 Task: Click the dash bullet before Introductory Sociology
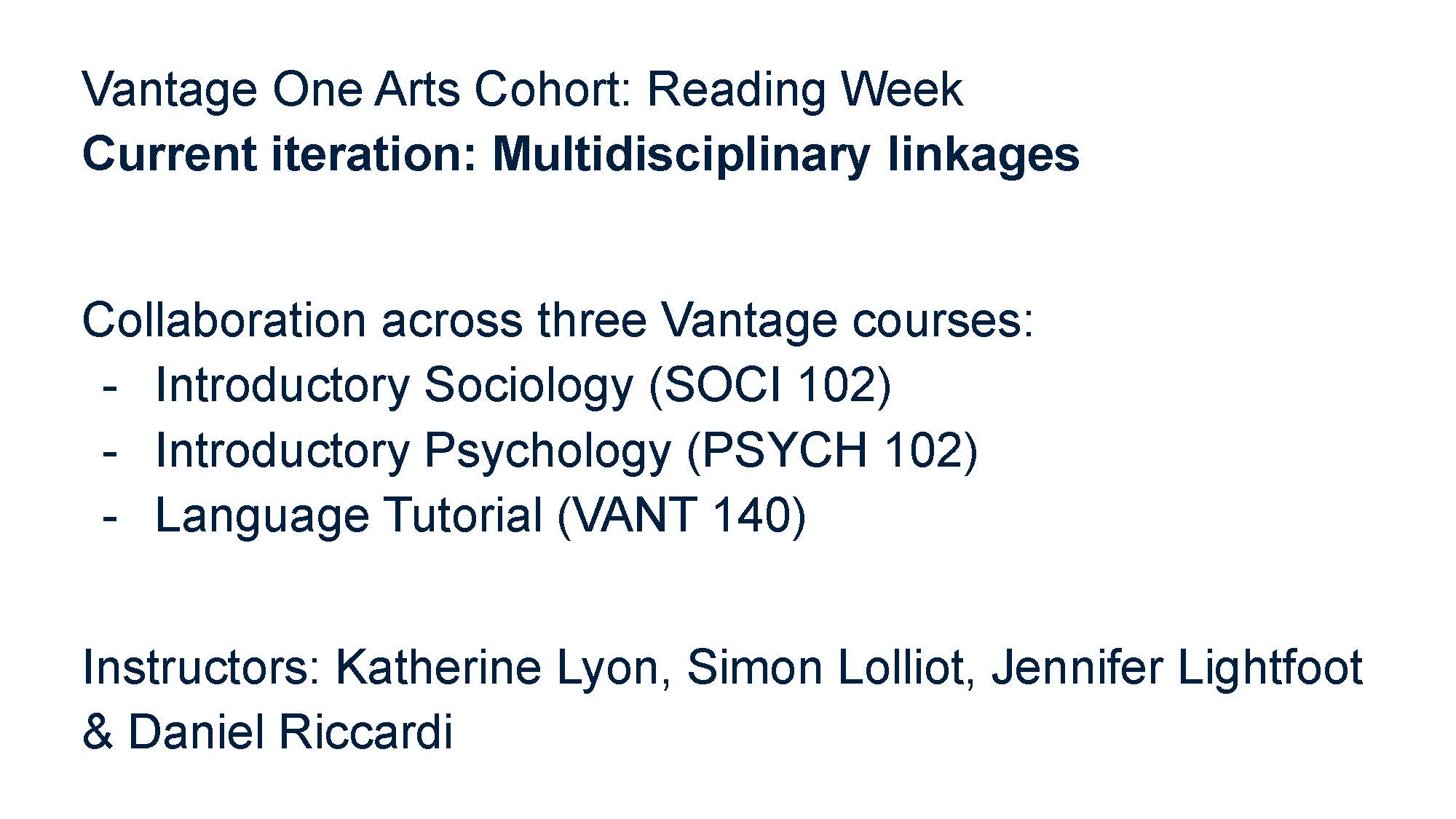coord(110,387)
